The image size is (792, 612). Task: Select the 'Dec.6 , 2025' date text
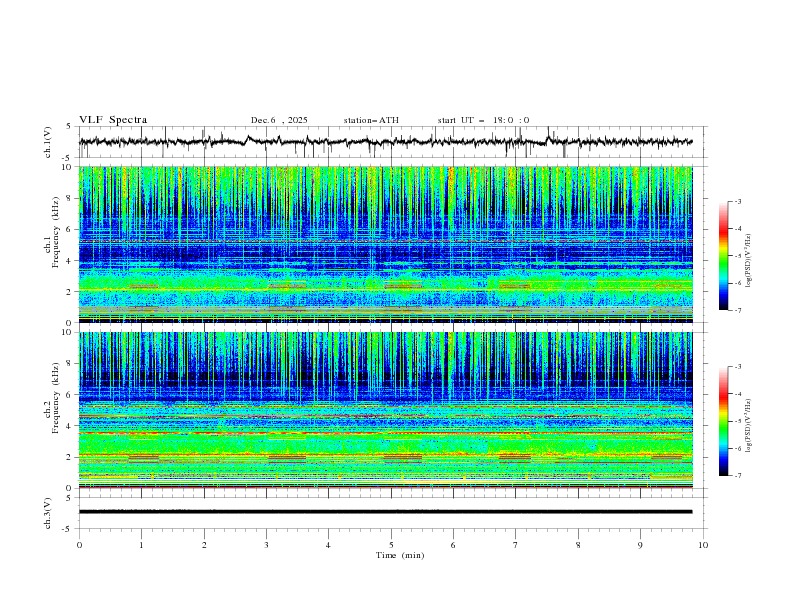279,120
